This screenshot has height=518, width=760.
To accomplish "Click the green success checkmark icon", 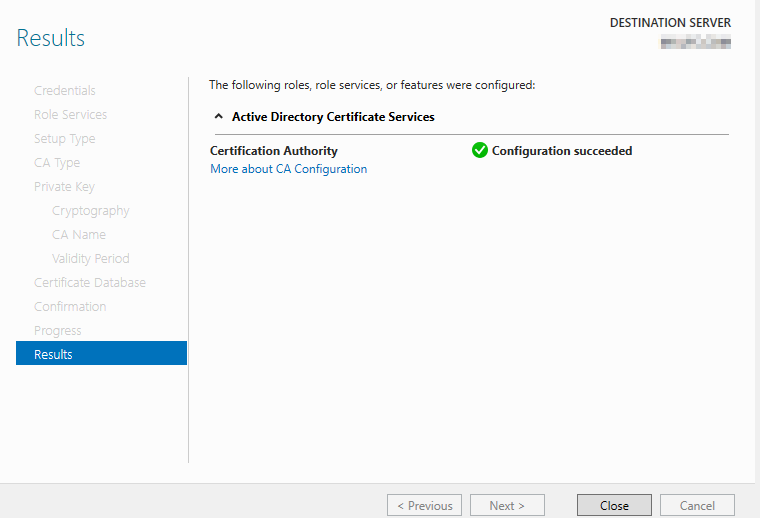I will (480, 151).
